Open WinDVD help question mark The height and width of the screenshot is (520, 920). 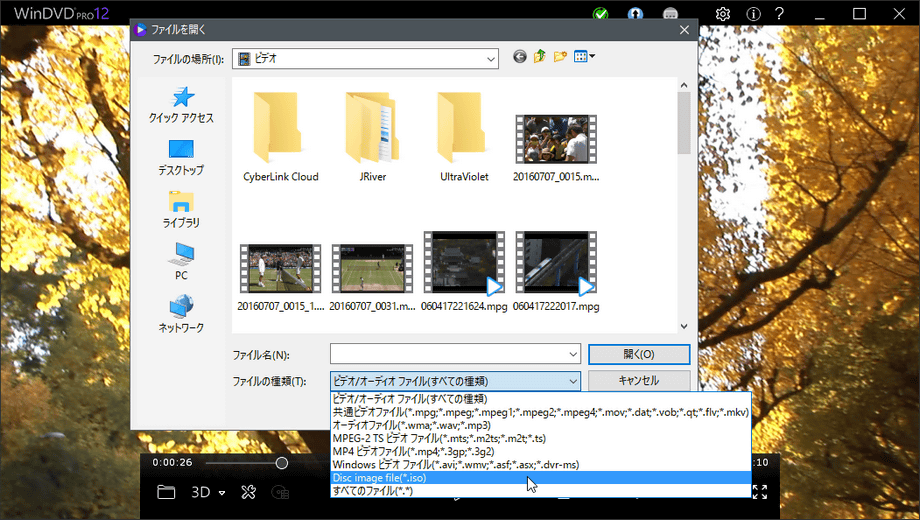click(x=779, y=13)
